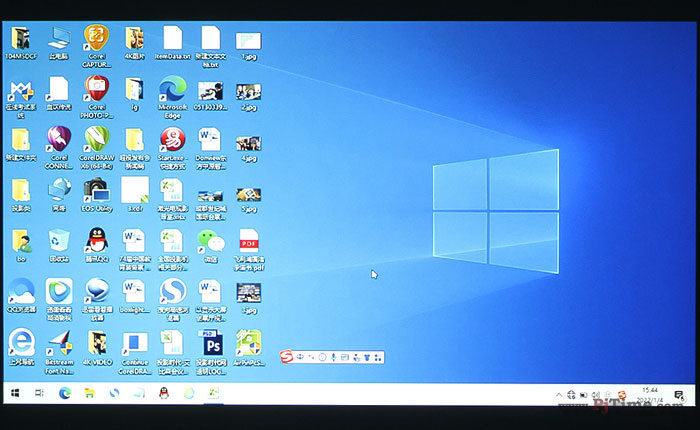Click the Sogou input method S logo
700x430 pixels.
[x=287, y=357]
